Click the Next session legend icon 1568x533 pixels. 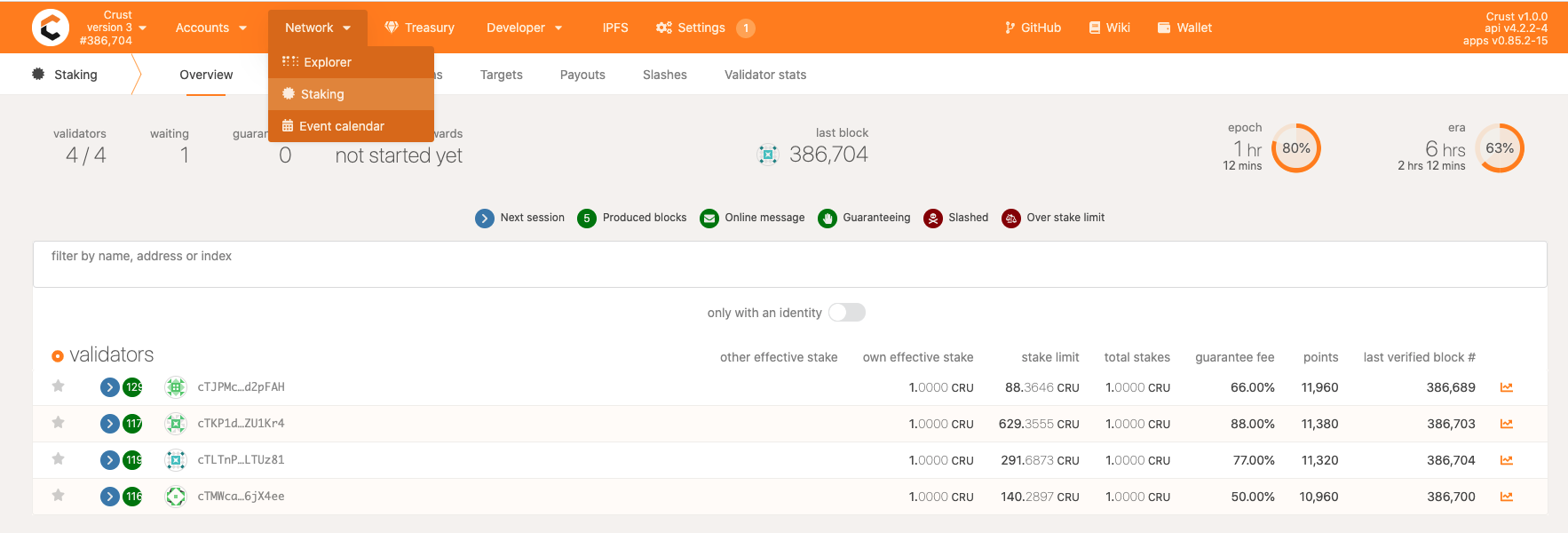[x=485, y=219]
